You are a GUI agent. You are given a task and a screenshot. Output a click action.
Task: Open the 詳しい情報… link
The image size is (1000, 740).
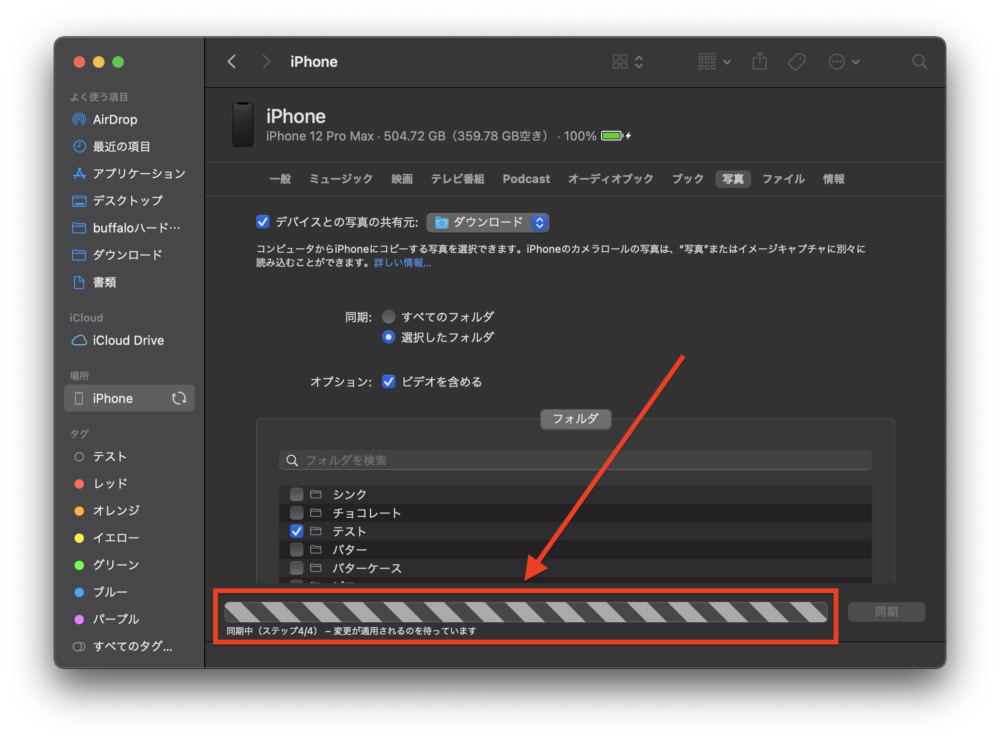click(x=402, y=263)
